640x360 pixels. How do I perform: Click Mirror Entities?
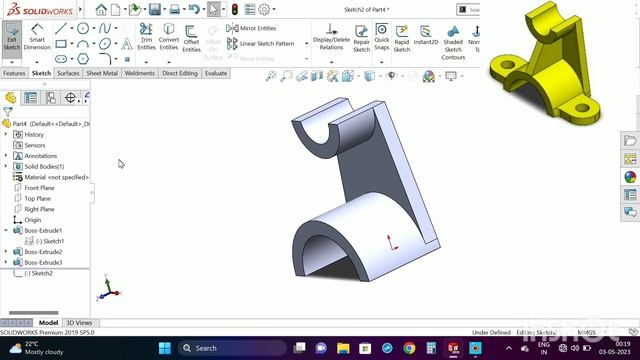coord(251,28)
